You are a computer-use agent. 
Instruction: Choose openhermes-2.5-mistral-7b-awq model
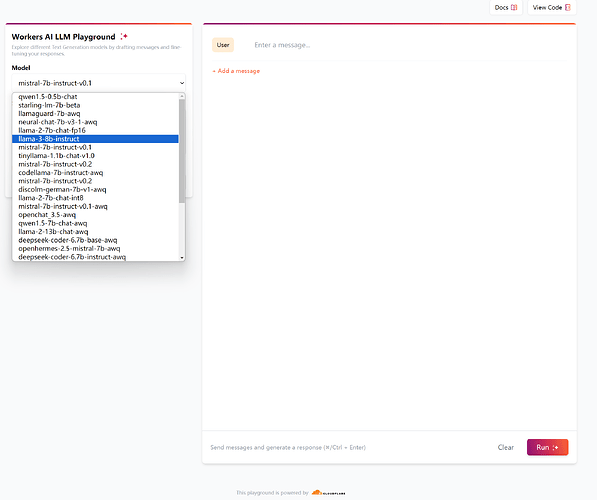[95, 248]
